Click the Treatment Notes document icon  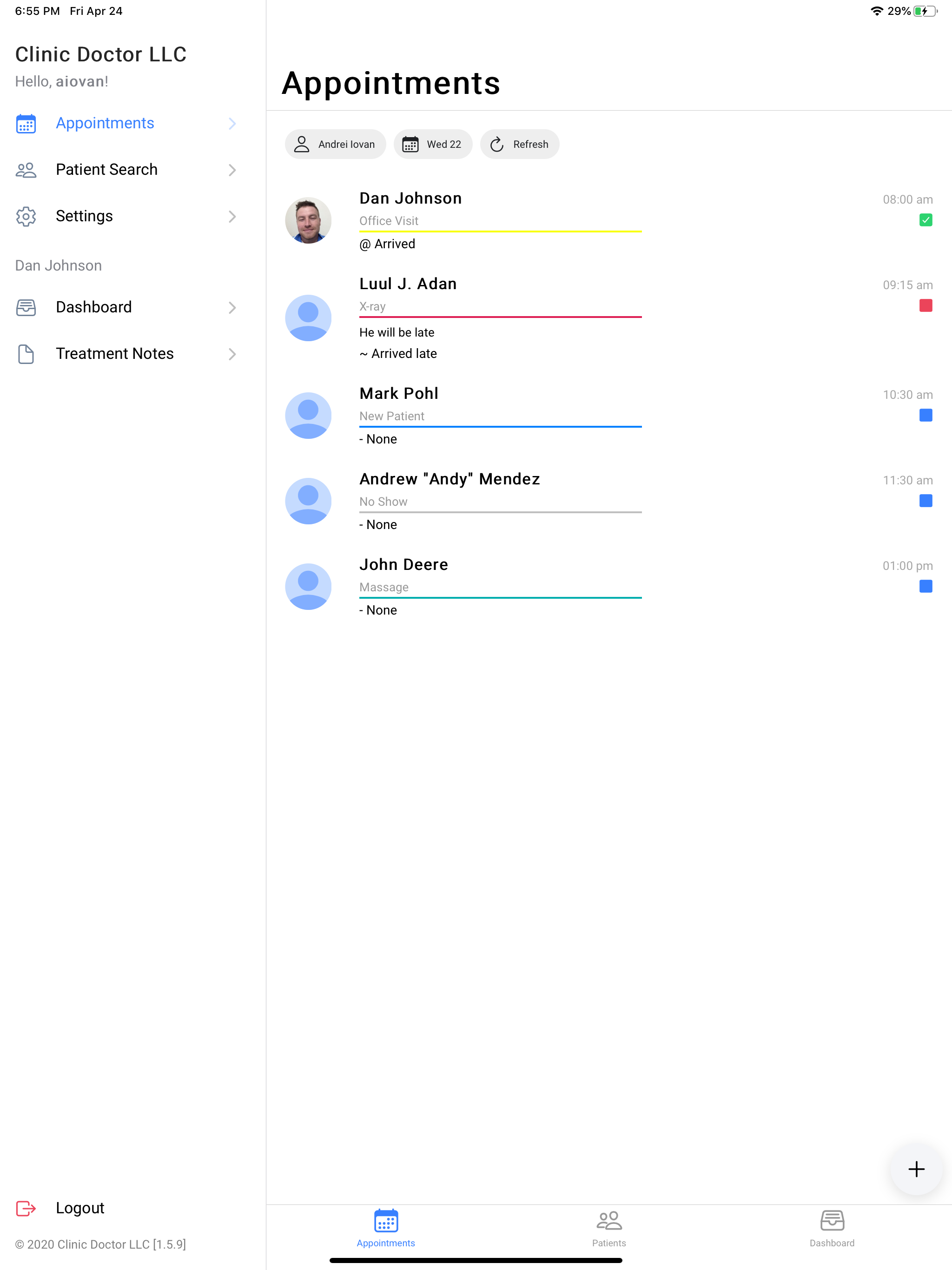pyautogui.click(x=26, y=354)
